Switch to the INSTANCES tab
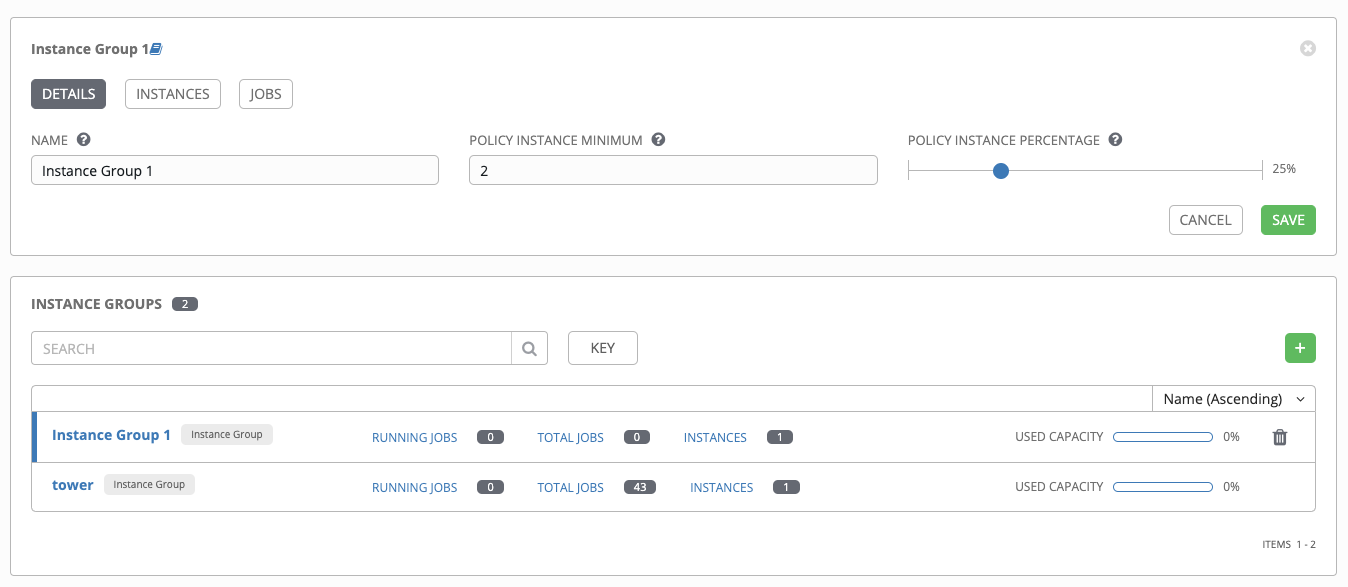 click(172, 93)
